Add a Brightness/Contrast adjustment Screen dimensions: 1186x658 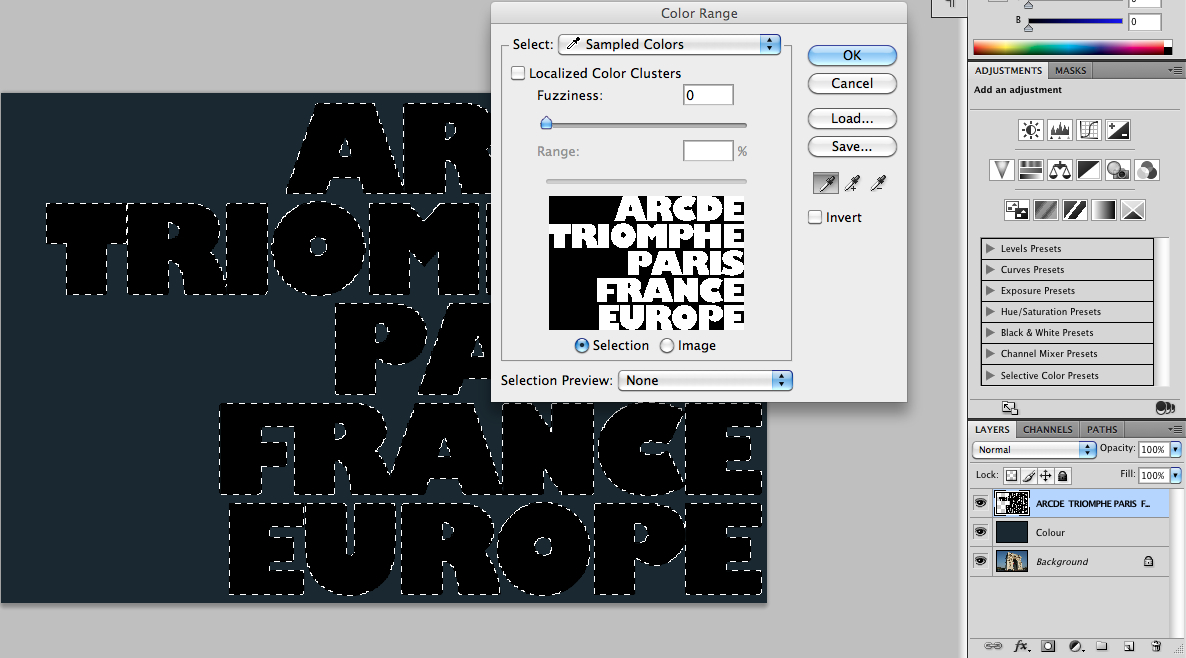[x=1030, y=130]
